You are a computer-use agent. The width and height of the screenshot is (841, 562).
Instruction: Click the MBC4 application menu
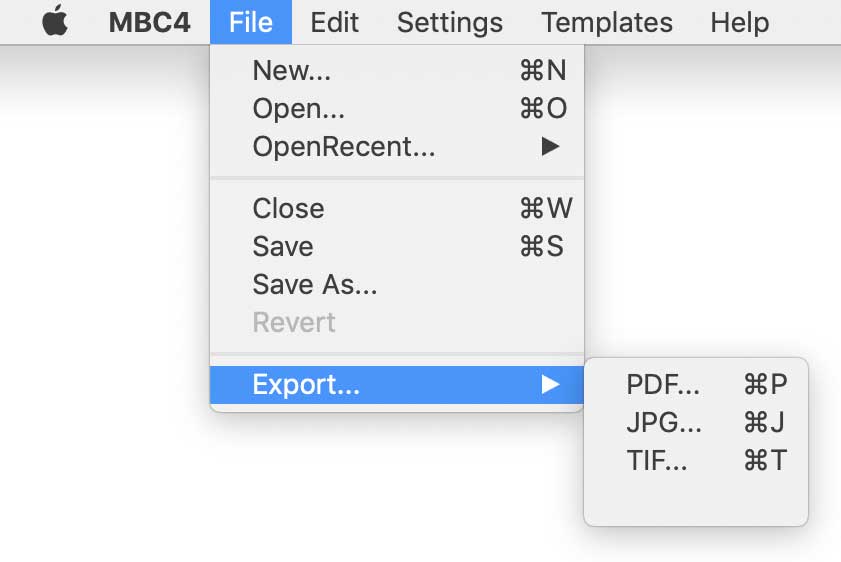149,22
